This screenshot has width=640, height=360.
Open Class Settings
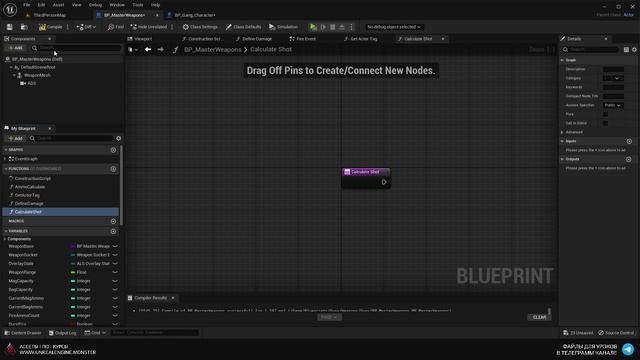tap(200, 27)
